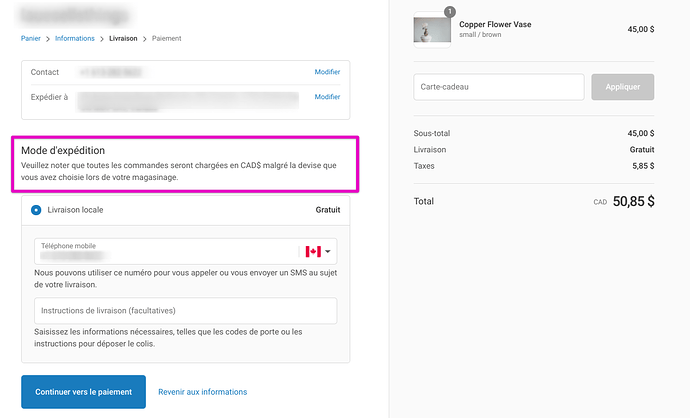Select the Livraison breadcrumb step
This screenshot has height=418, width=690.
(x=123, y=38)
